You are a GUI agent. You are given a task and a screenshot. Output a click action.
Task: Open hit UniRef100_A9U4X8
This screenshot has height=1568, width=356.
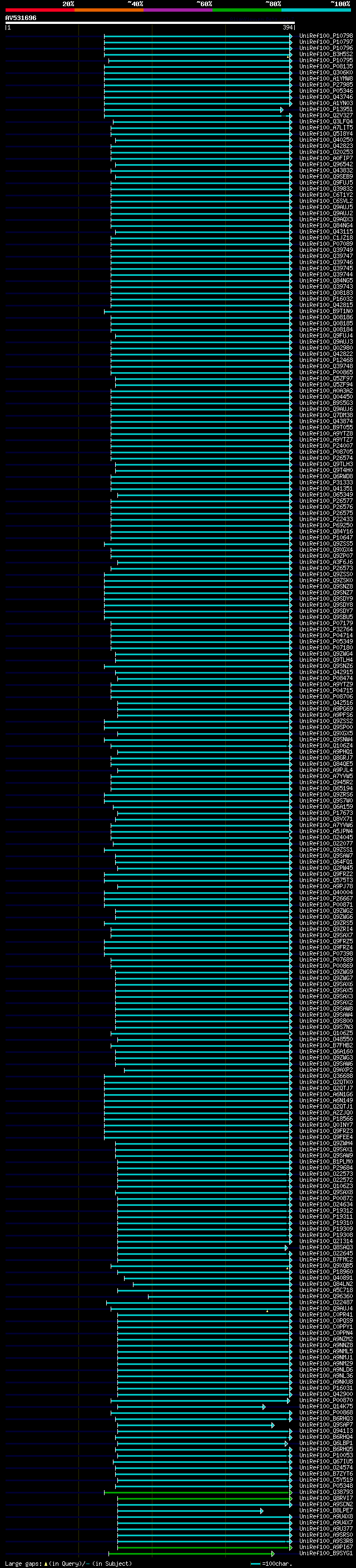(325, 1516)
